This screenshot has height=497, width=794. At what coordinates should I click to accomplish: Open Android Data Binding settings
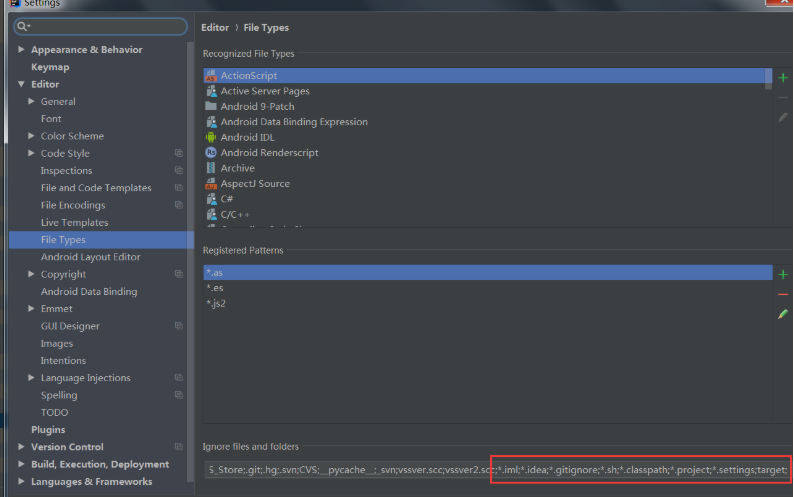[x=89, y=291]
